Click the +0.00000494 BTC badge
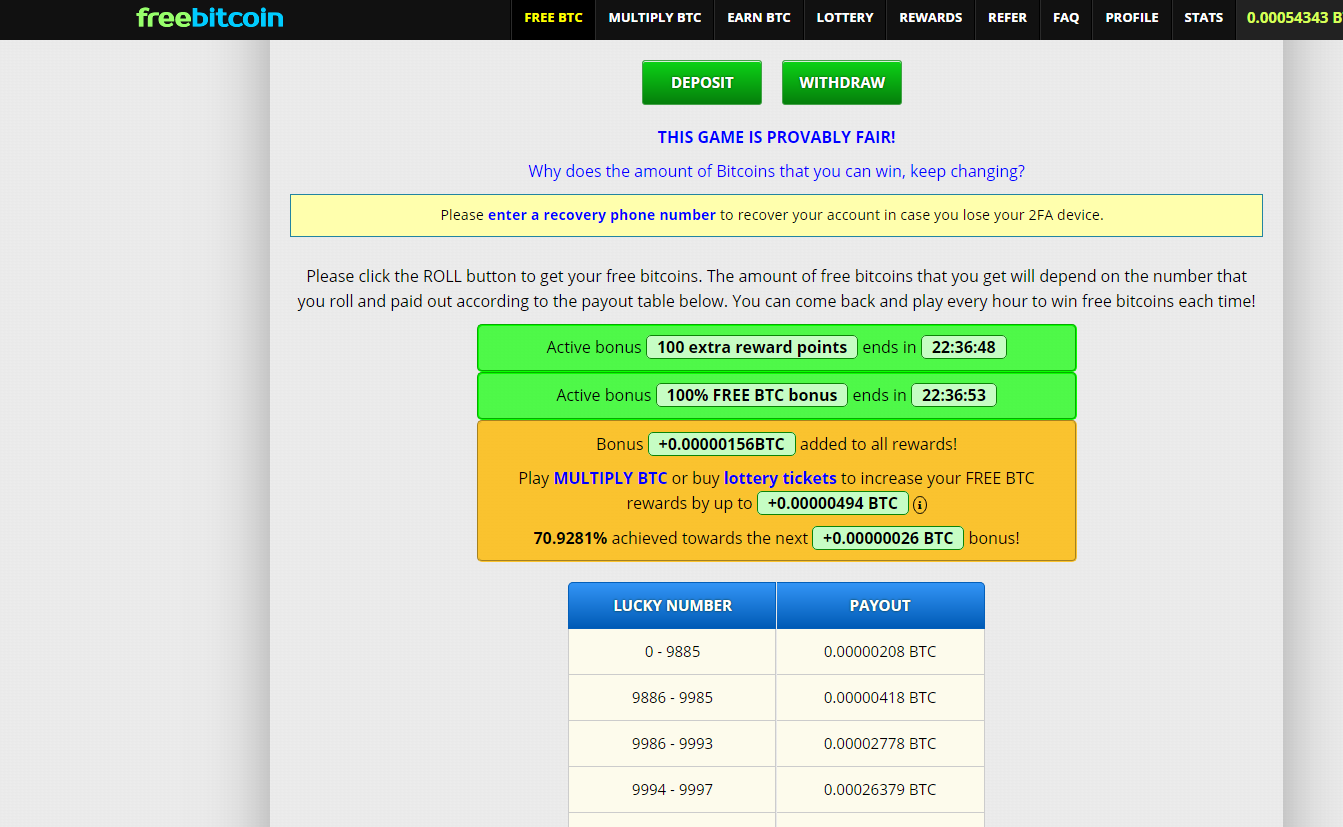This screenshot has width=1343, height=827. 833,503
